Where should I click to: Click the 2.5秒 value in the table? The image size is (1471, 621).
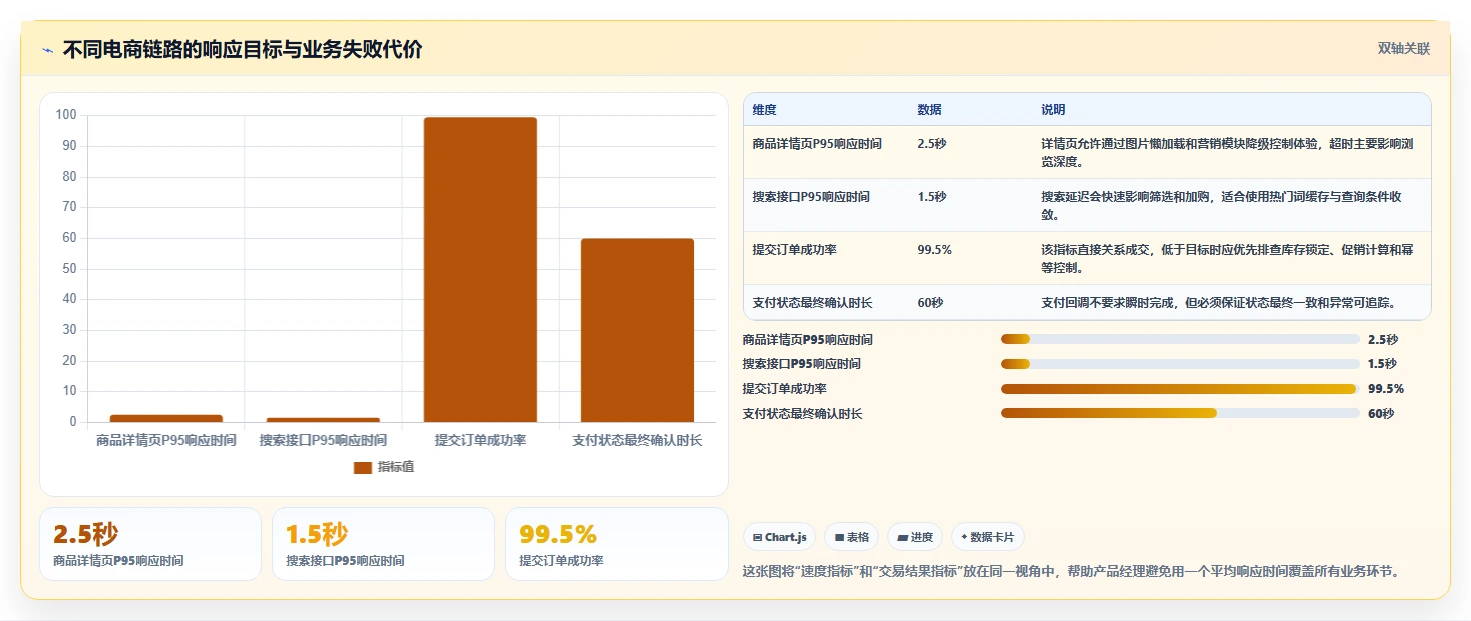click(931, 144)
